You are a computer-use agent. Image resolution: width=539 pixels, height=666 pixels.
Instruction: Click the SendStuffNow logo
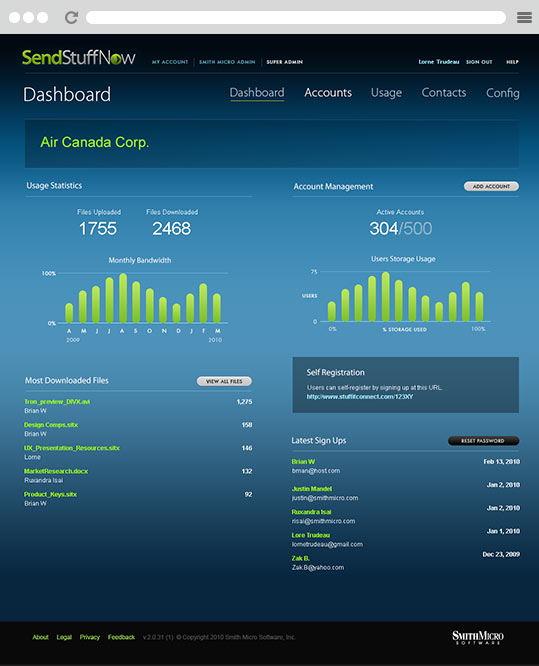tap(79, 57)
